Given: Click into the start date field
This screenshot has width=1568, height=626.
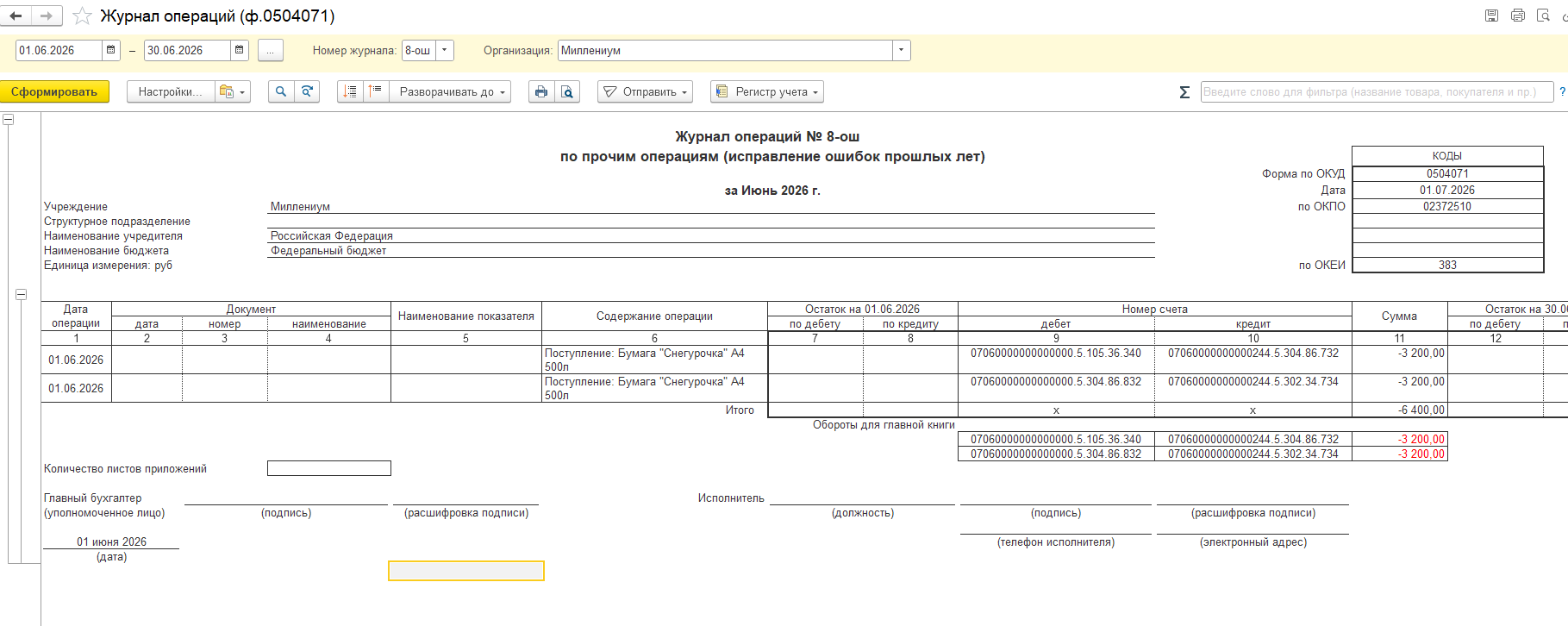Looking at the screenshot, I should [x=59, y=50].
